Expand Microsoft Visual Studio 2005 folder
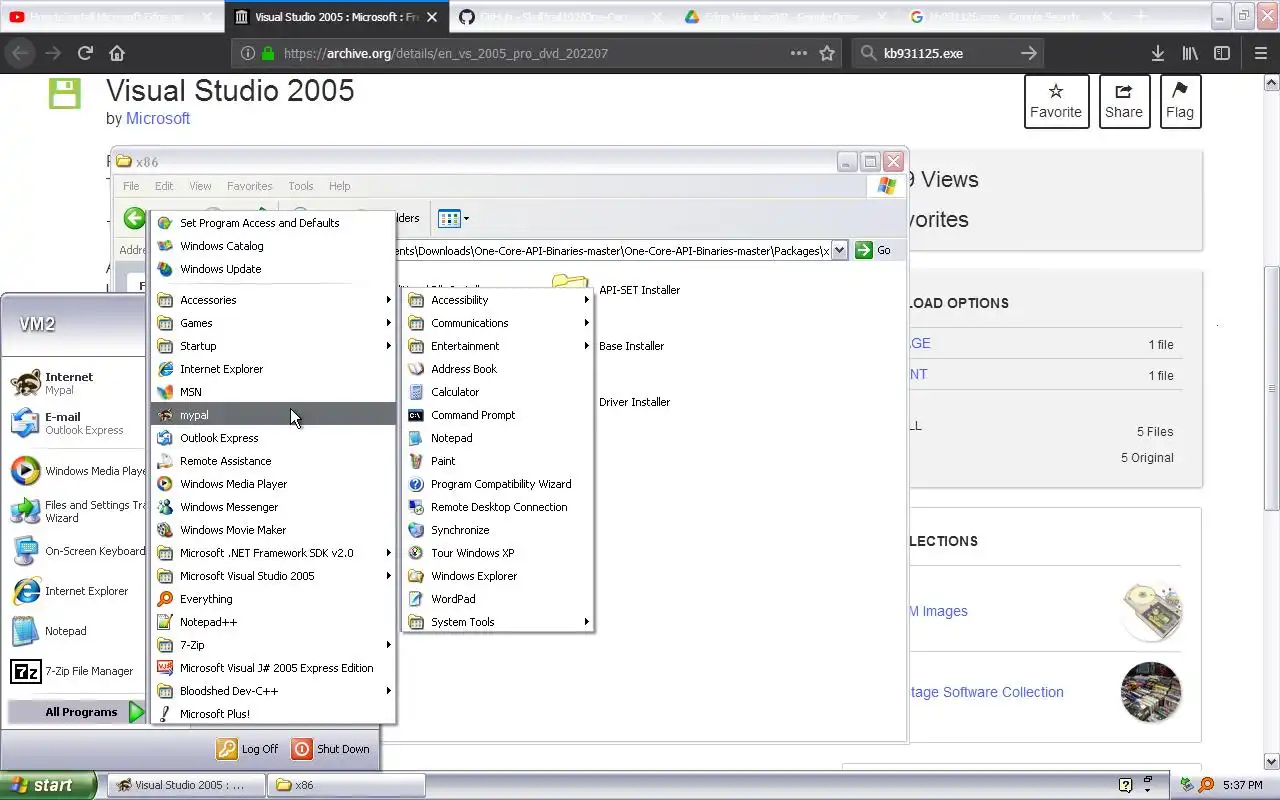This screenshot has height=800, width=1280. coord(273,576)
